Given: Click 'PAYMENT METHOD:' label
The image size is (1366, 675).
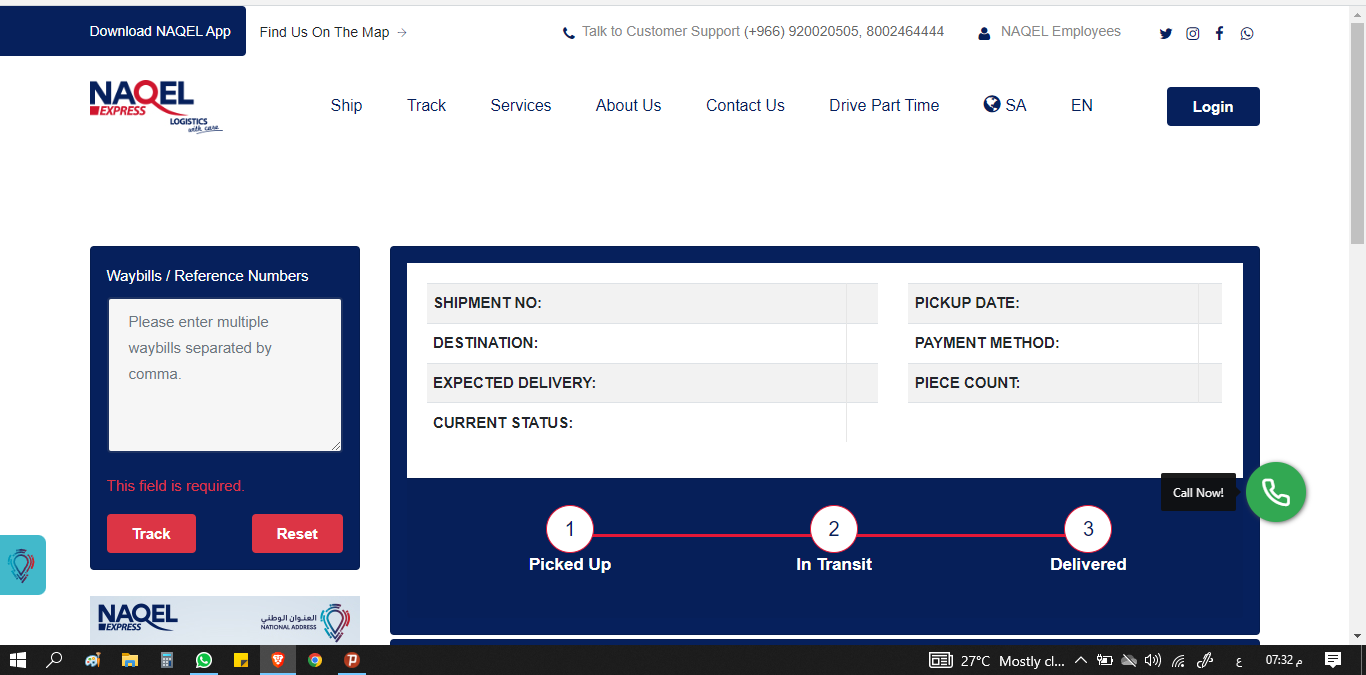Looking at the screenshot, I should (x=987, y=343).
